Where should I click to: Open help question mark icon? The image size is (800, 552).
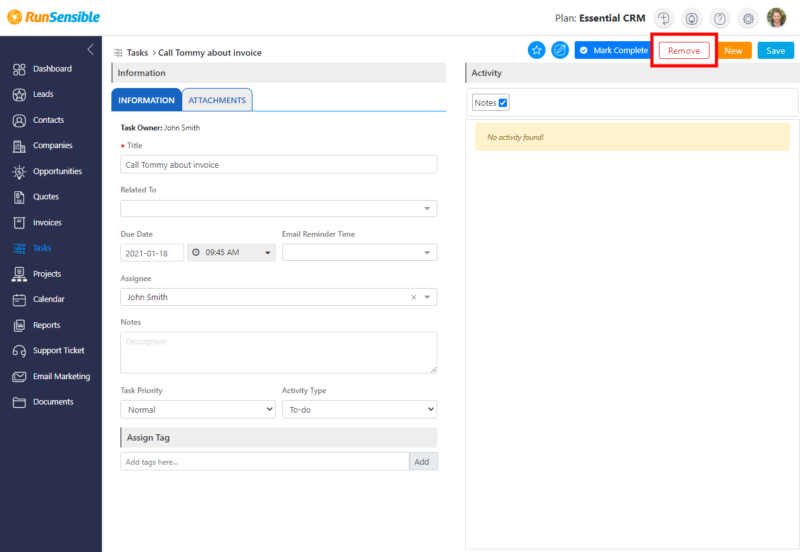pyautogui.click(x=719, y=19)
